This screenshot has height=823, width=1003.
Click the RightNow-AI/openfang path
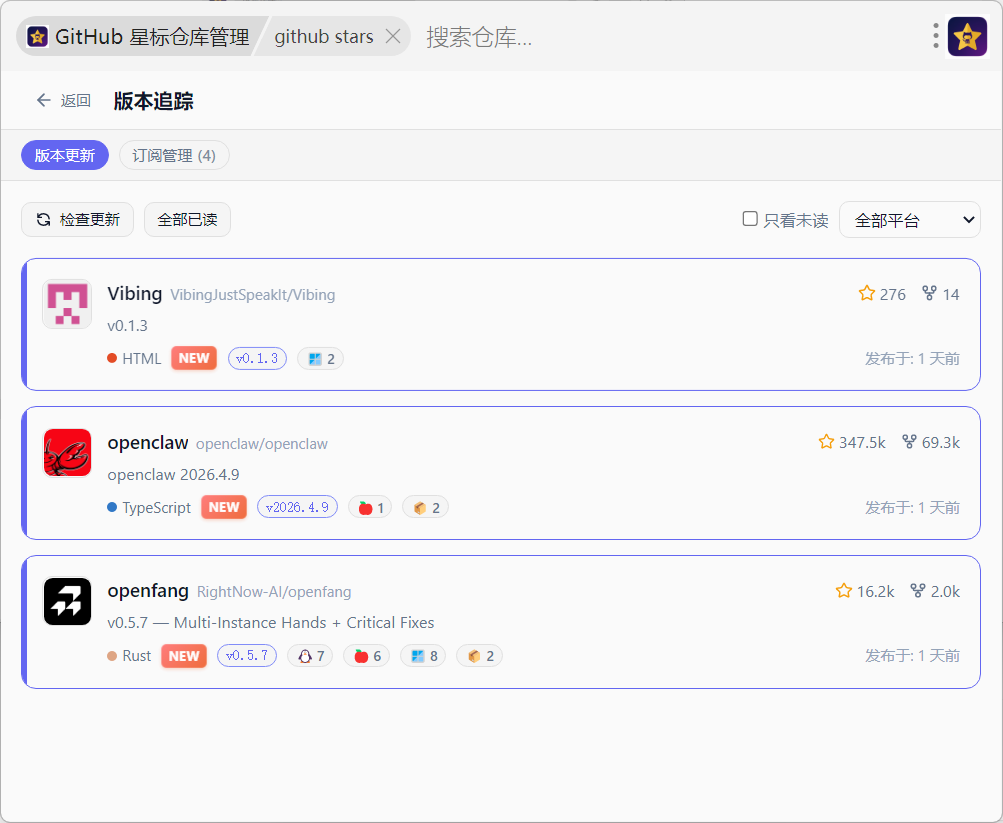click(x=274, y=592)
